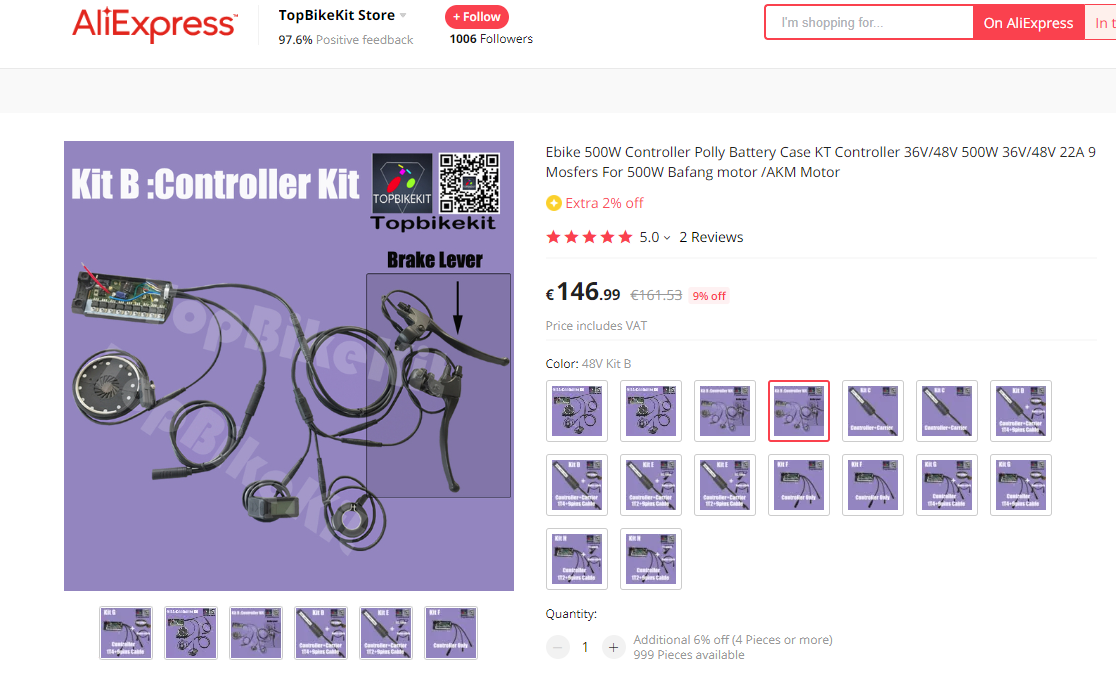Screen dimensions: 1116x684
Task: Click the red five-star rating icons
Action: coord(589,237)
